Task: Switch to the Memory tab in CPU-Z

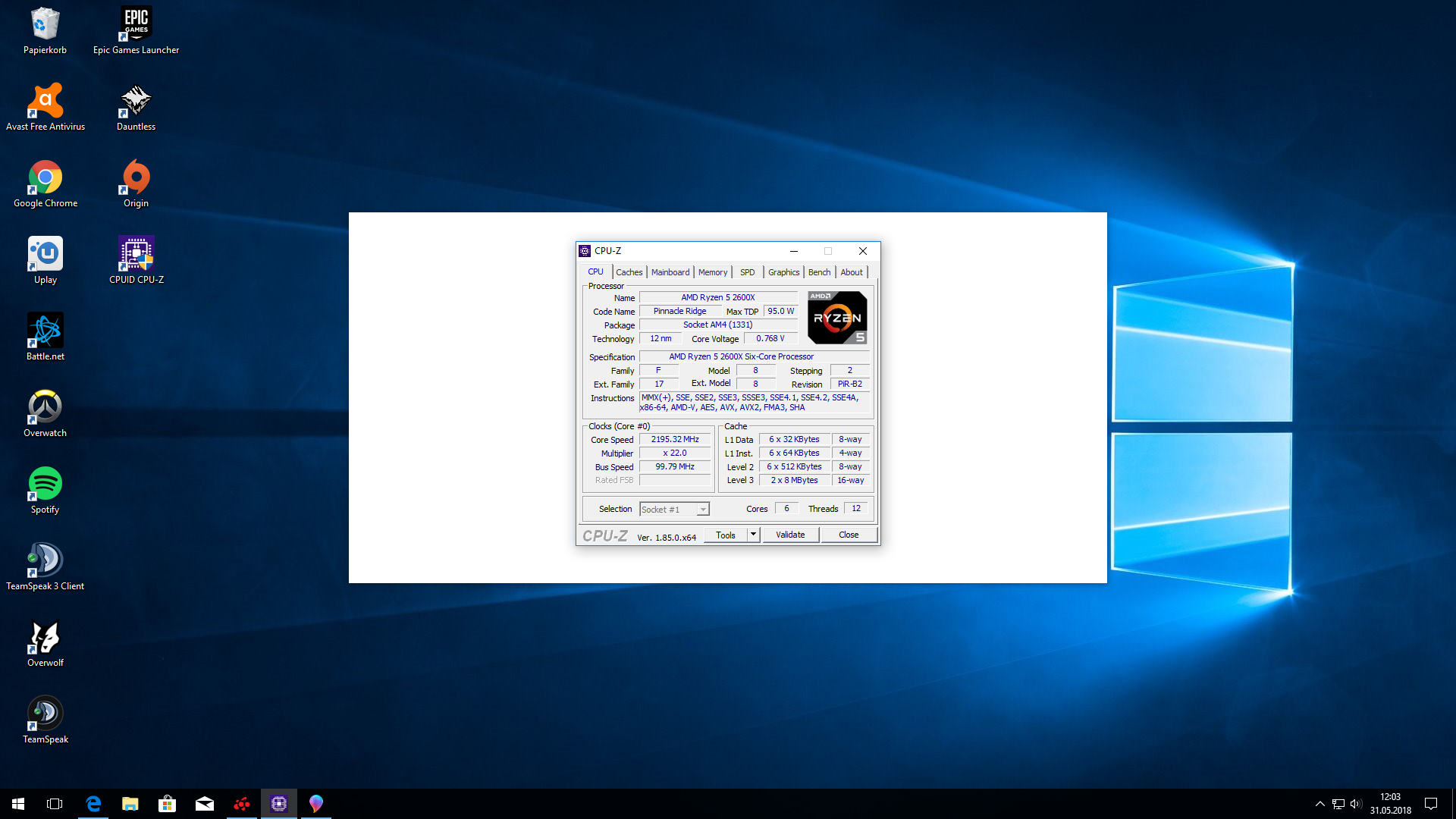Action: pos(712,271)
